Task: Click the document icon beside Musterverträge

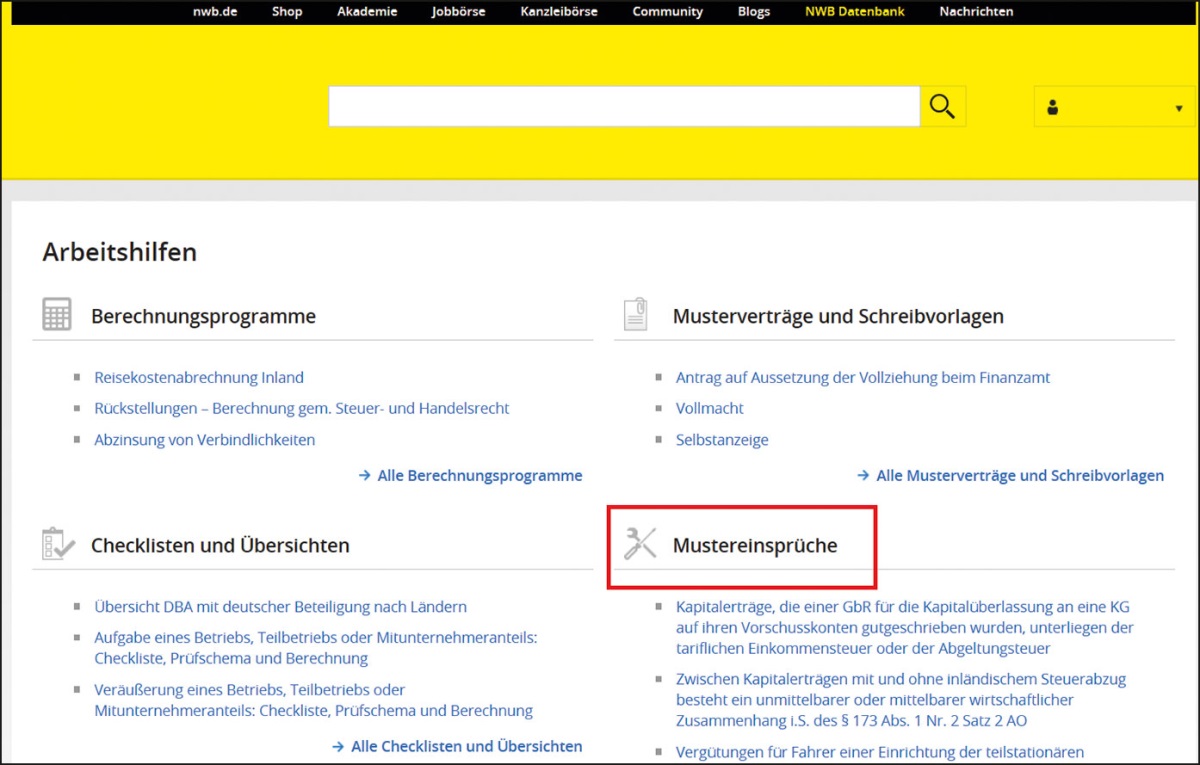Action: (x=635, y=314)
